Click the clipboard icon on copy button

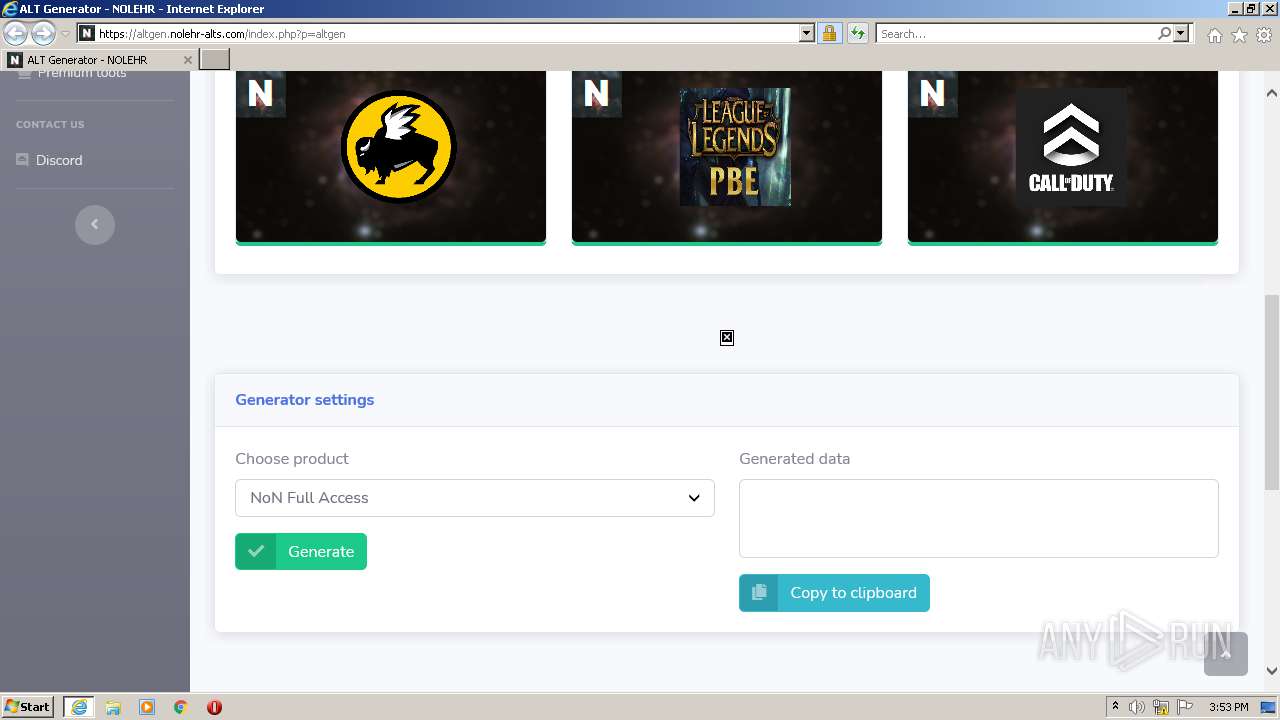[x=759, y=592]
